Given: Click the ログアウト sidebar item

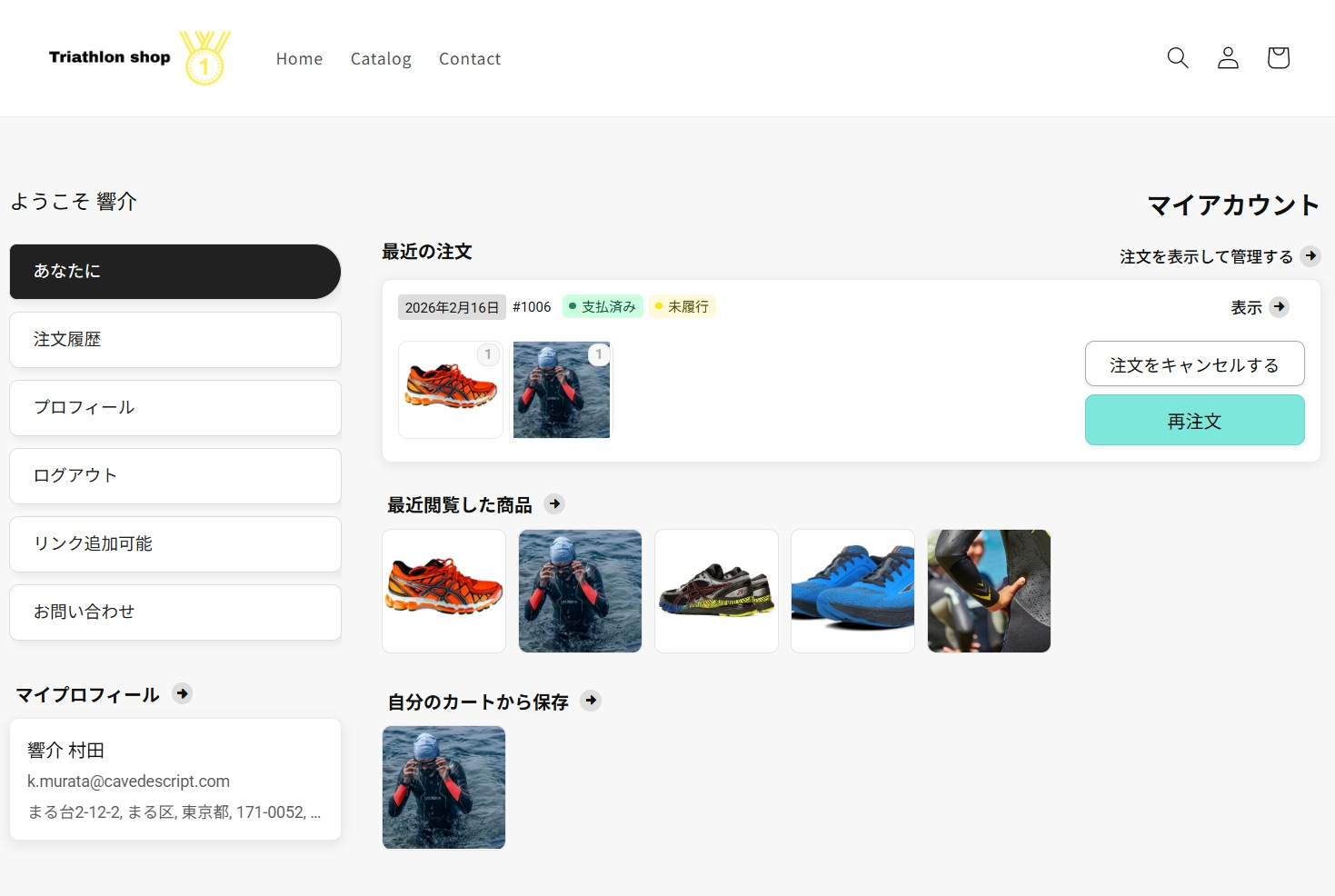Looking at the screenshot, I should (x=175, y=476).
